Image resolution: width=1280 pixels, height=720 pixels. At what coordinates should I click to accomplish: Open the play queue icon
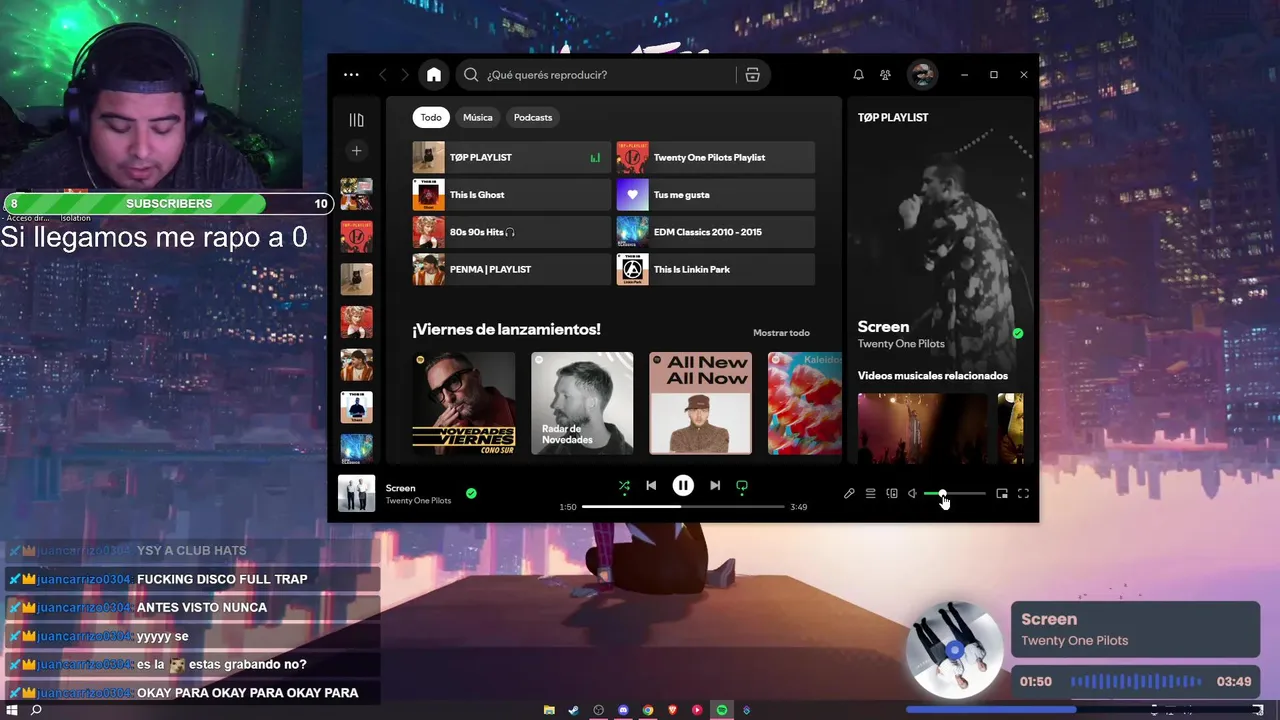click(871, 494)
